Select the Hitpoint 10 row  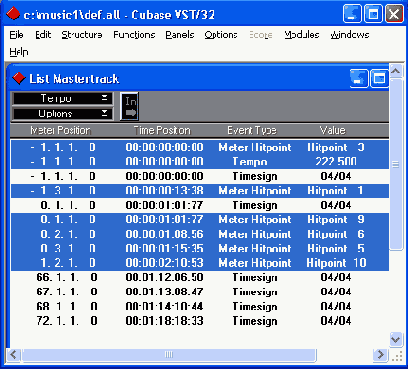tap(200, 263)
